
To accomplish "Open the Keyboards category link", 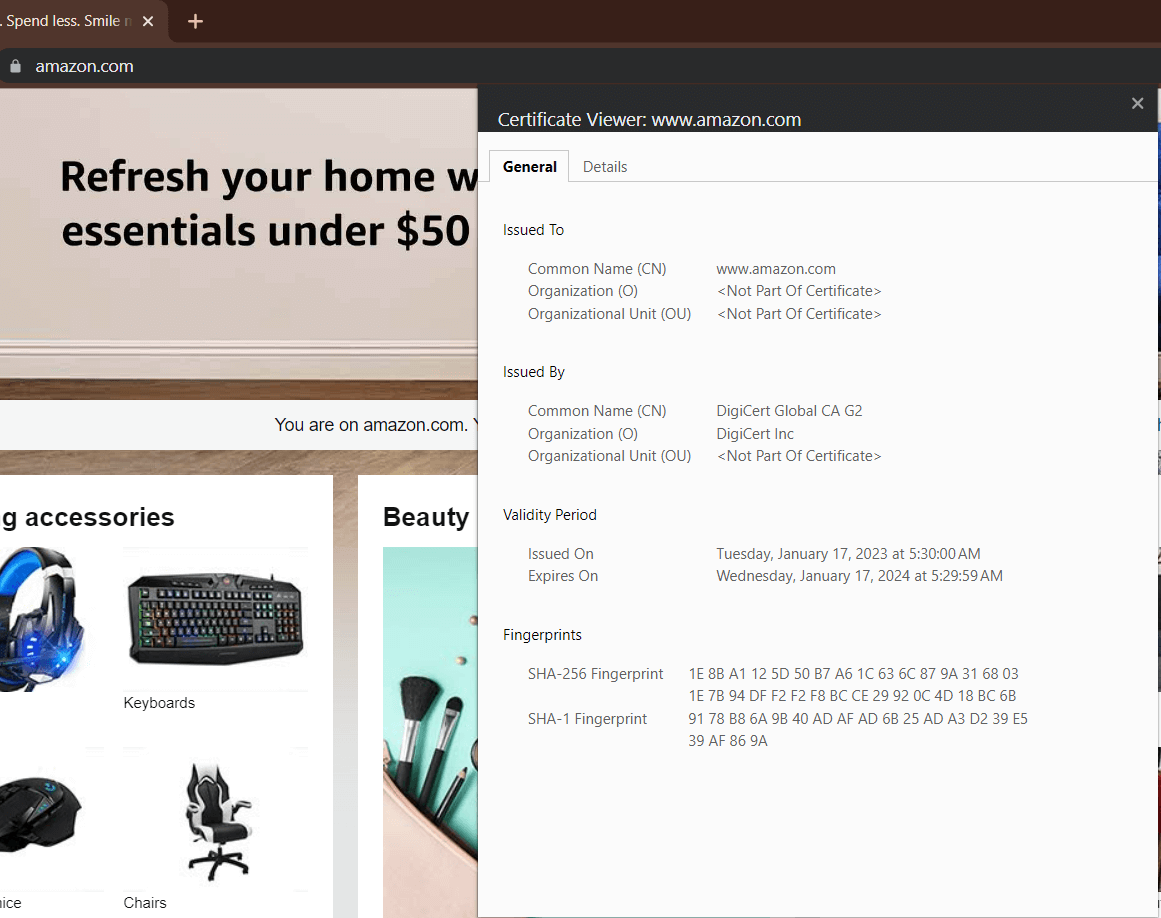I will click(x=159, y=703).
